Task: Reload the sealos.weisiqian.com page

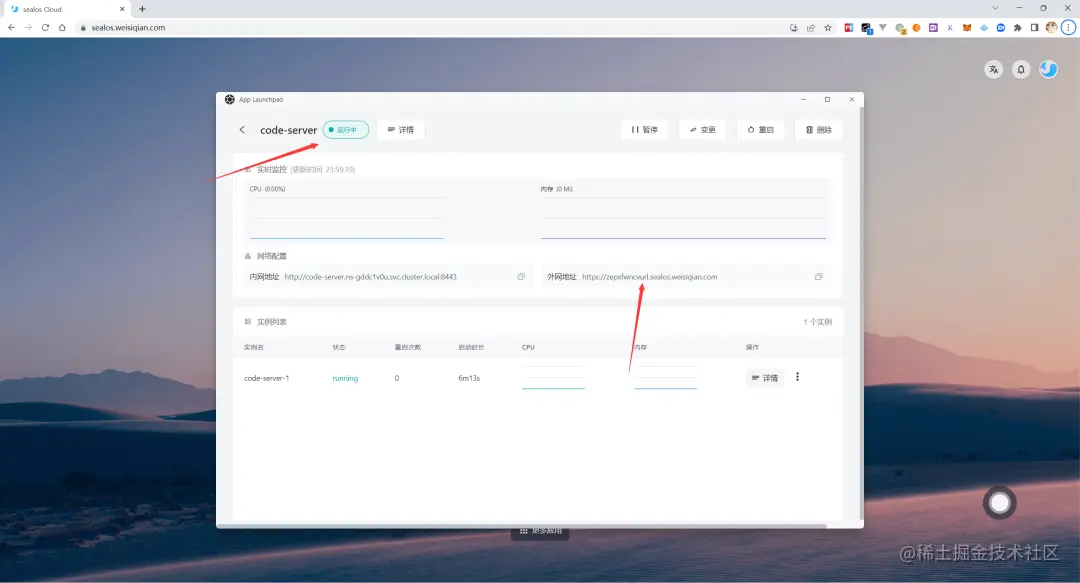Action: [45, 28]
